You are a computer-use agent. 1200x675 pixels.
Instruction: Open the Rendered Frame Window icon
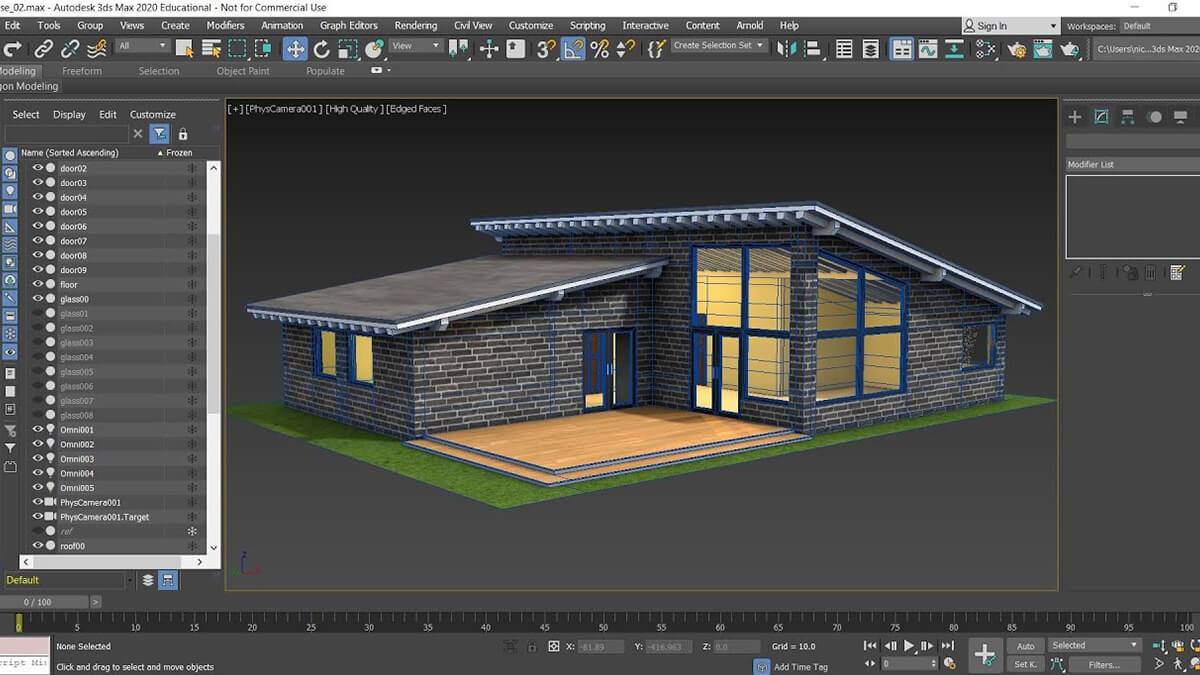1042,47
